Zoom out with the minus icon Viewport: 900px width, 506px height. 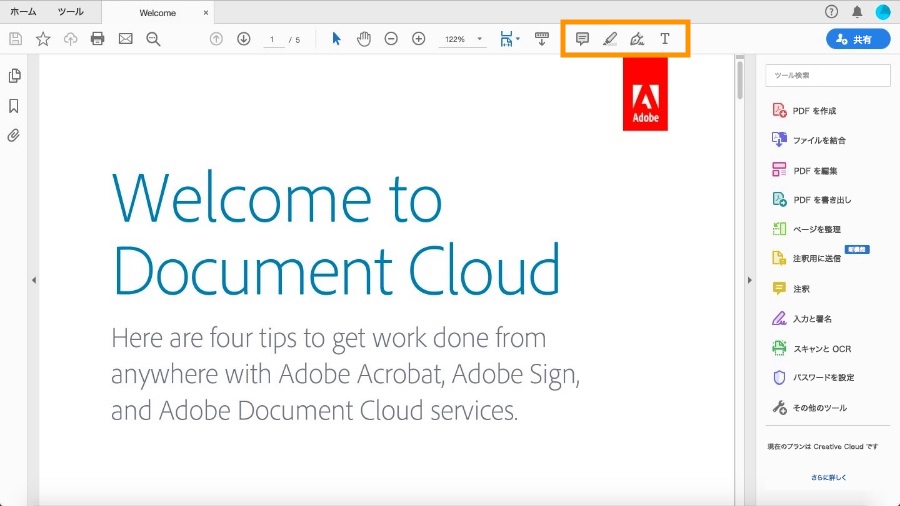(391, 39)
